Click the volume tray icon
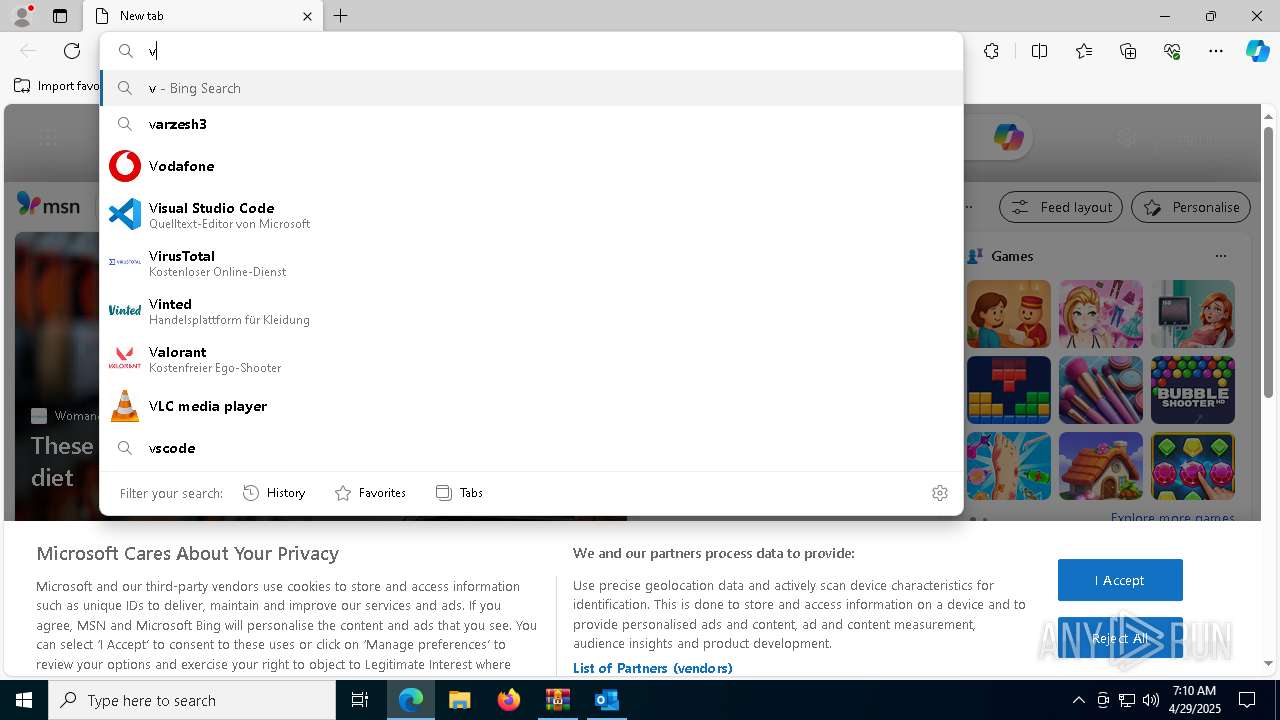The height and width of the screenshot is (720, 1280). 1151,700
